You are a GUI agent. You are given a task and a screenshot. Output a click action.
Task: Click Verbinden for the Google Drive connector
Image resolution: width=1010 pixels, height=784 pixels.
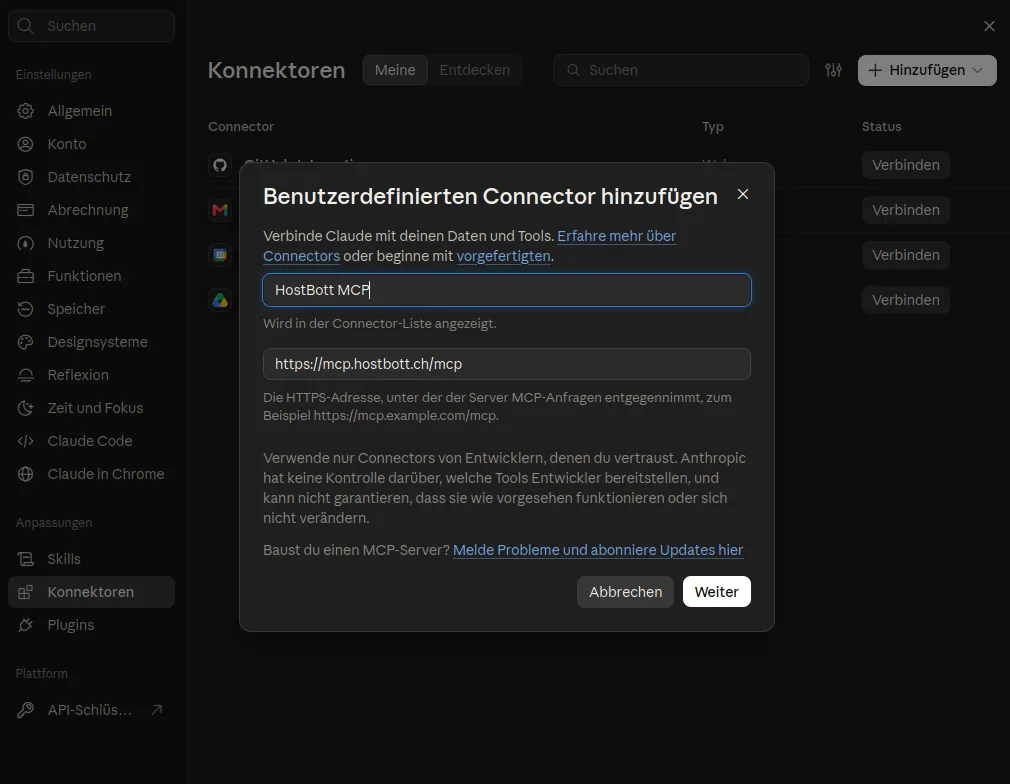(906, 300)
